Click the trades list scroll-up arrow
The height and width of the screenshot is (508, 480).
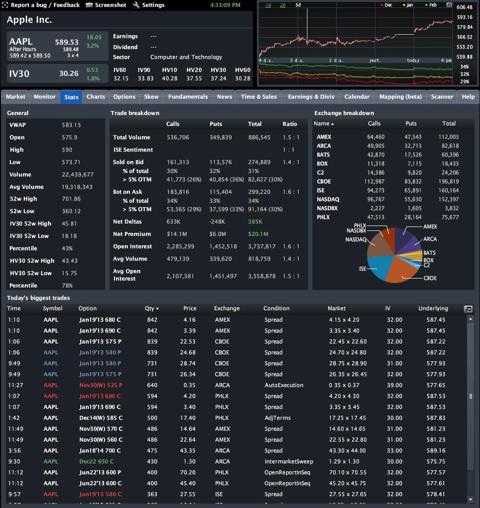coord(470,319)
